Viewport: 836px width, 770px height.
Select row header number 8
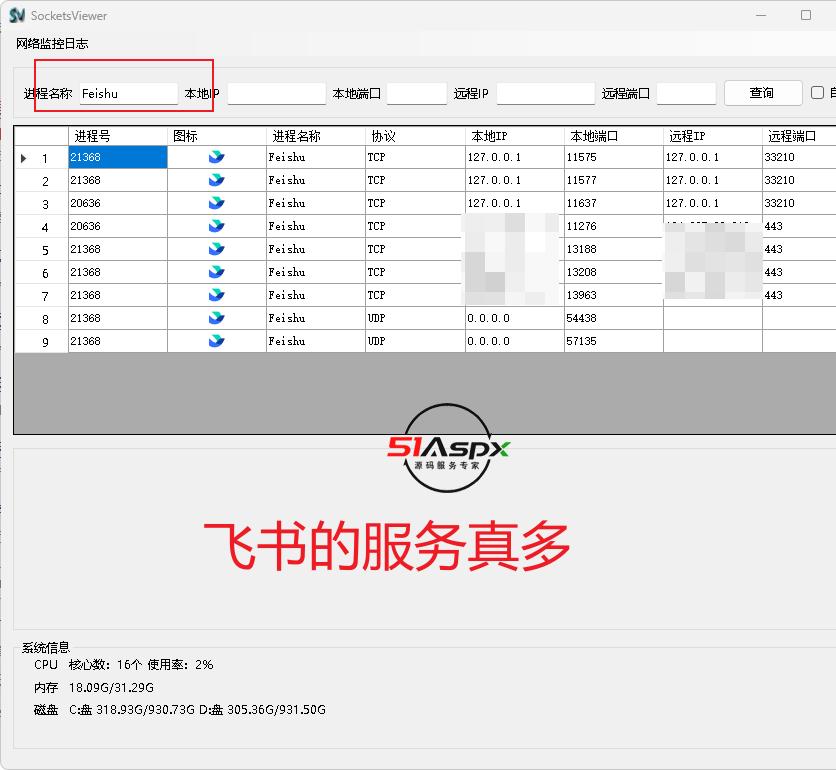pos(41,318)
